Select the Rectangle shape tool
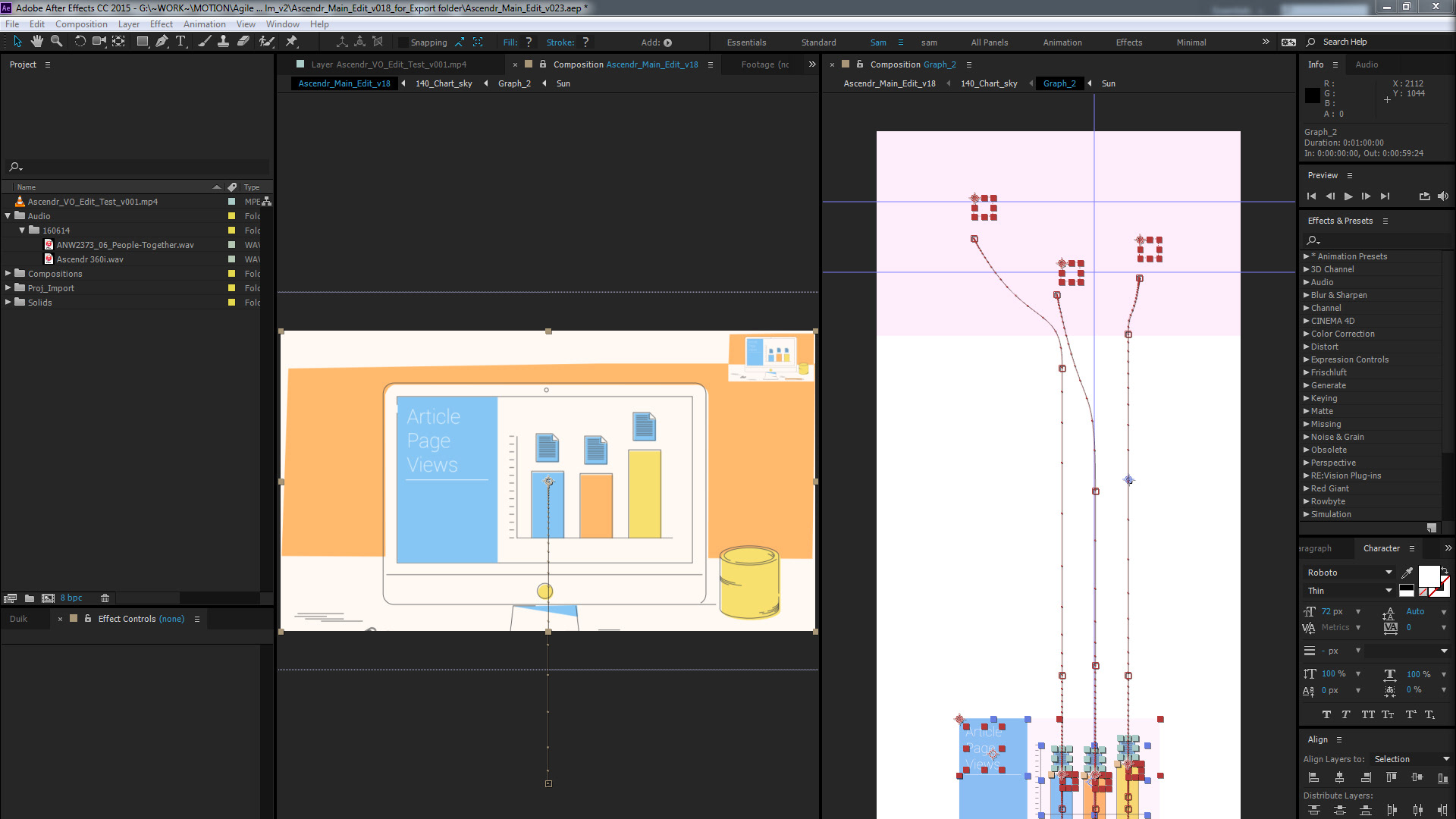Image resolution: width=1456 pixels, height=819 pixels. click(142, 42)
